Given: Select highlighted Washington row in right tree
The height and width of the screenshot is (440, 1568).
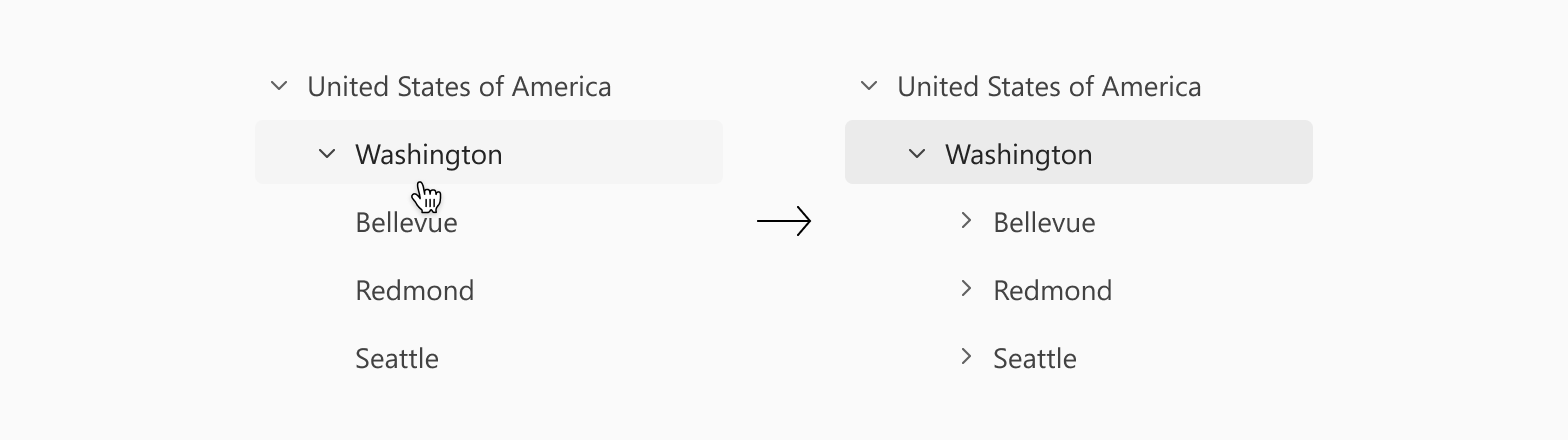Looking at the screenshot, I should [1079, 152].
